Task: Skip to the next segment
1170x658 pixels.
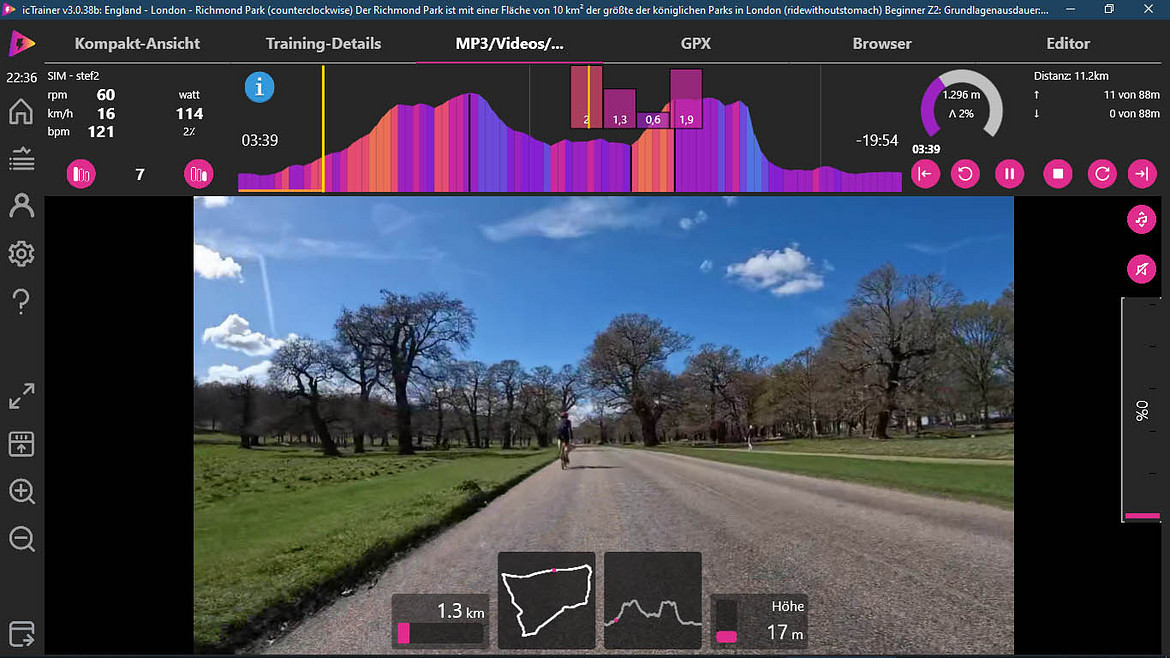Action: click(x=1141, y=174)
